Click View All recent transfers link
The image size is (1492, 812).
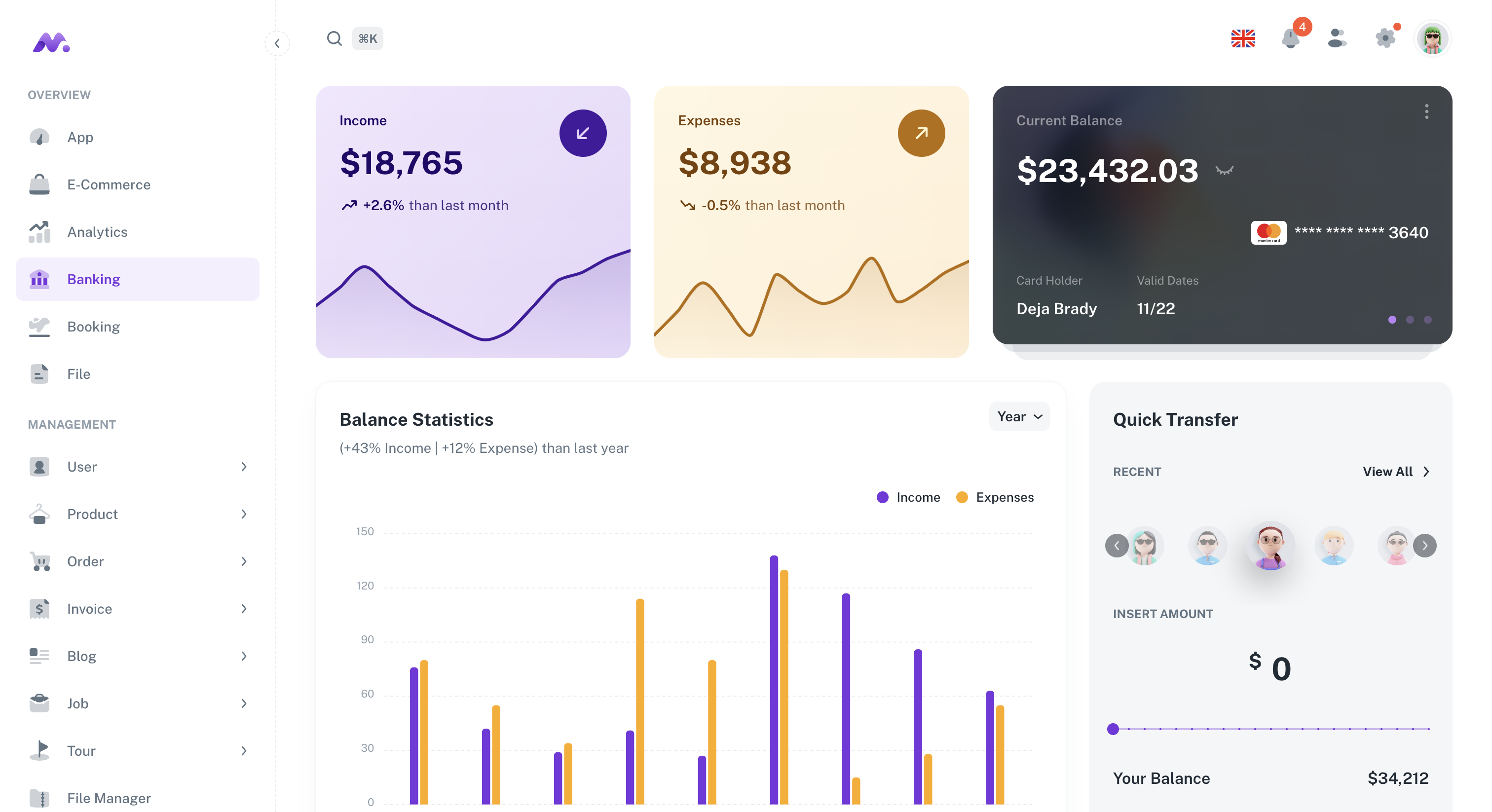click(1396, 472)
